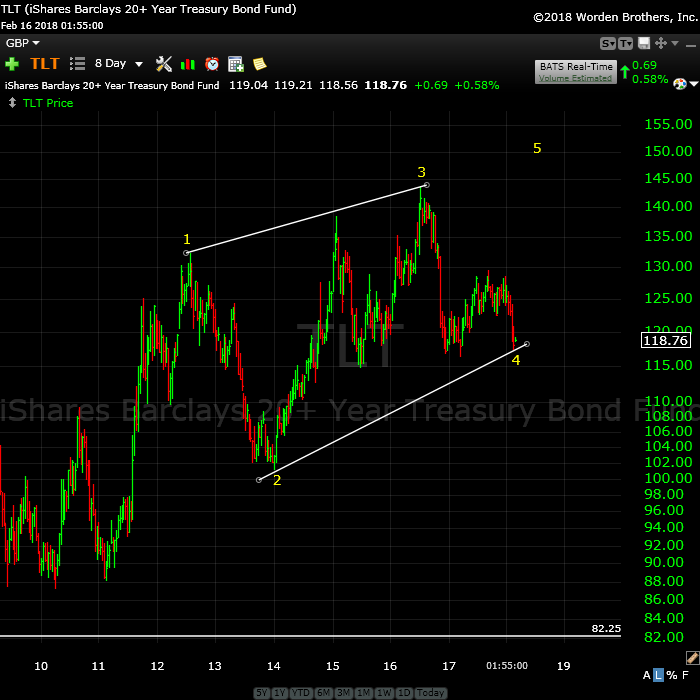
Task: Click the ruler pencil icon at bottom right
Action: pyautogui.click(x=692, y=658)
